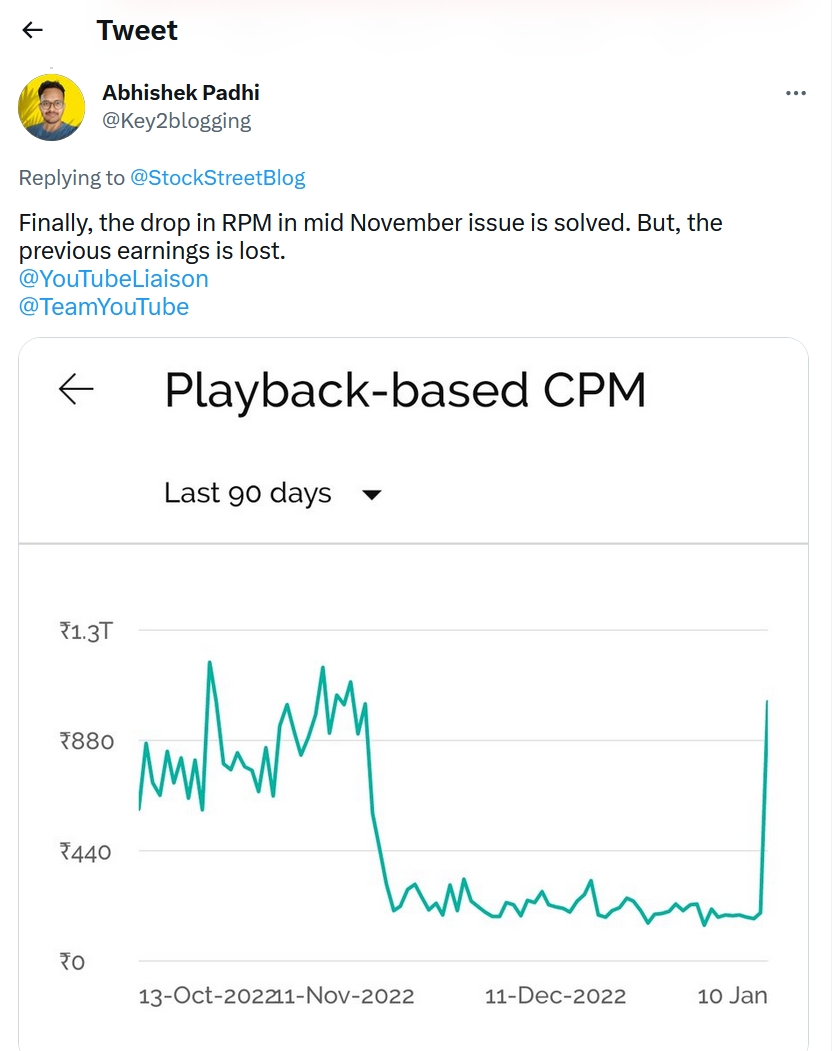Viewport: 832px width, 1051px height.
Task: Click the 11-Dec-2022 date label
Action: [x=555, y=995]
